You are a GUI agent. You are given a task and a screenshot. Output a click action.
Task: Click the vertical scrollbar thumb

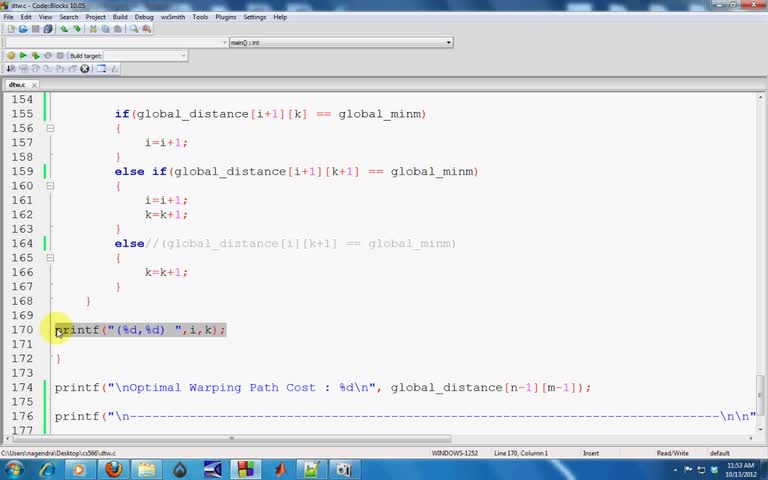(760, 395)
